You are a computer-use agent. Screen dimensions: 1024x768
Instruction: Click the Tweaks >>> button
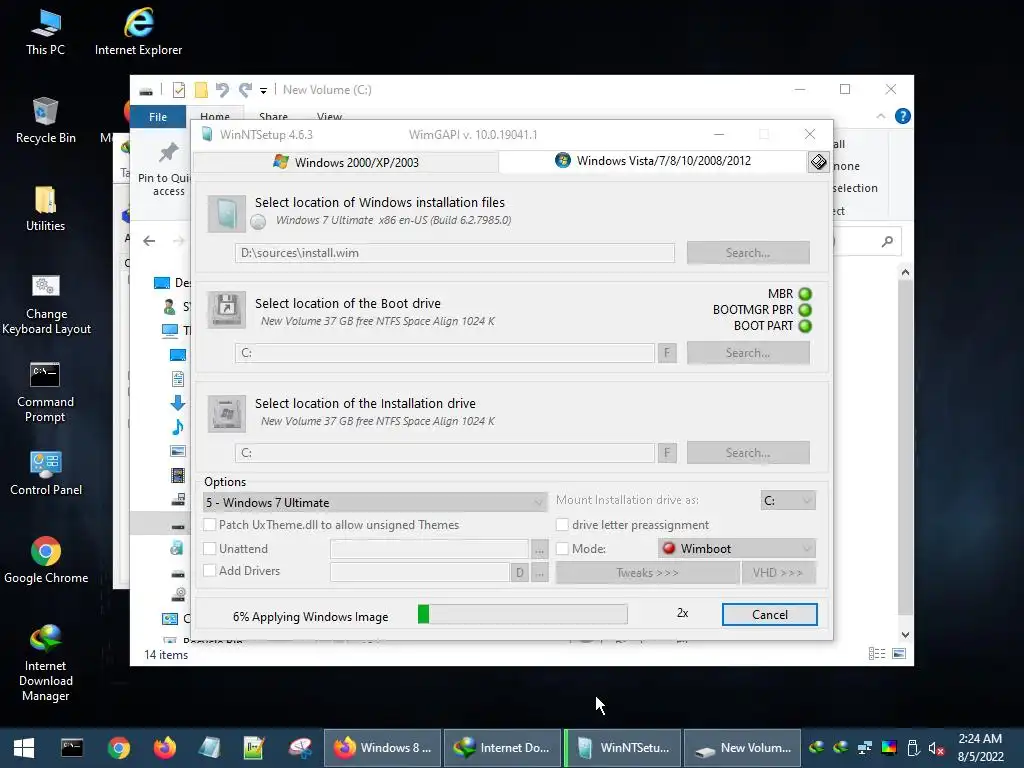647,573
